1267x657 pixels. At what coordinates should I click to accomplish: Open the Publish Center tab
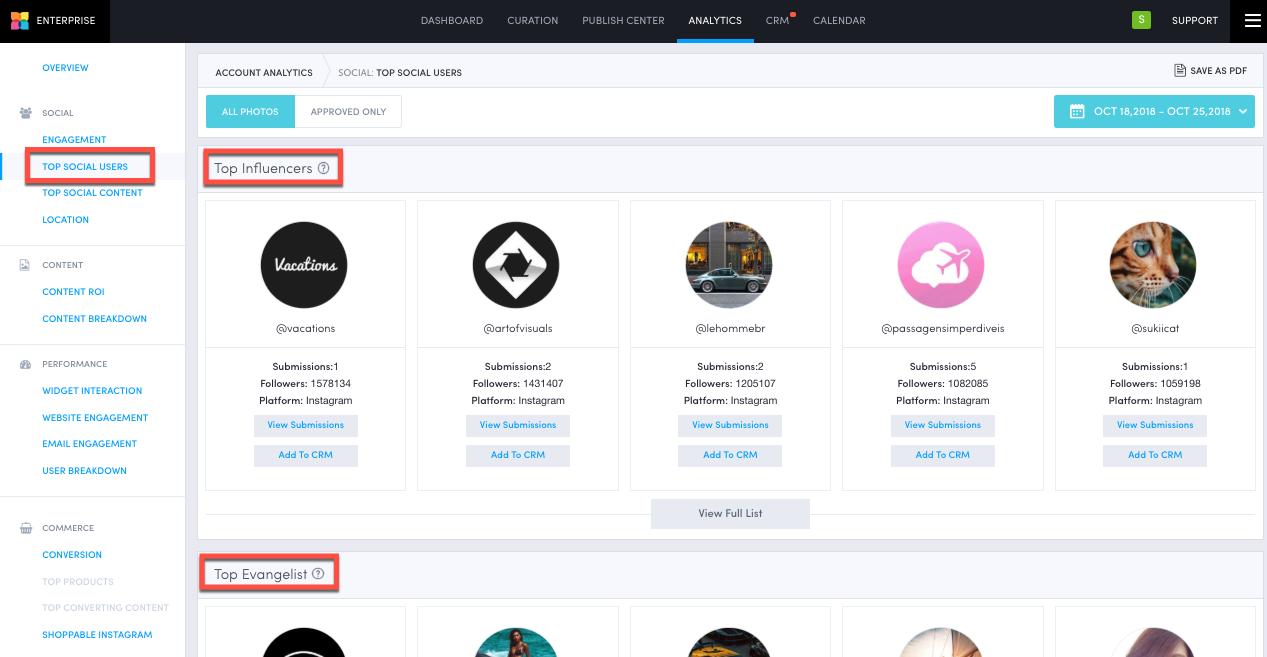pyautogui.click(x=623, y=21)
